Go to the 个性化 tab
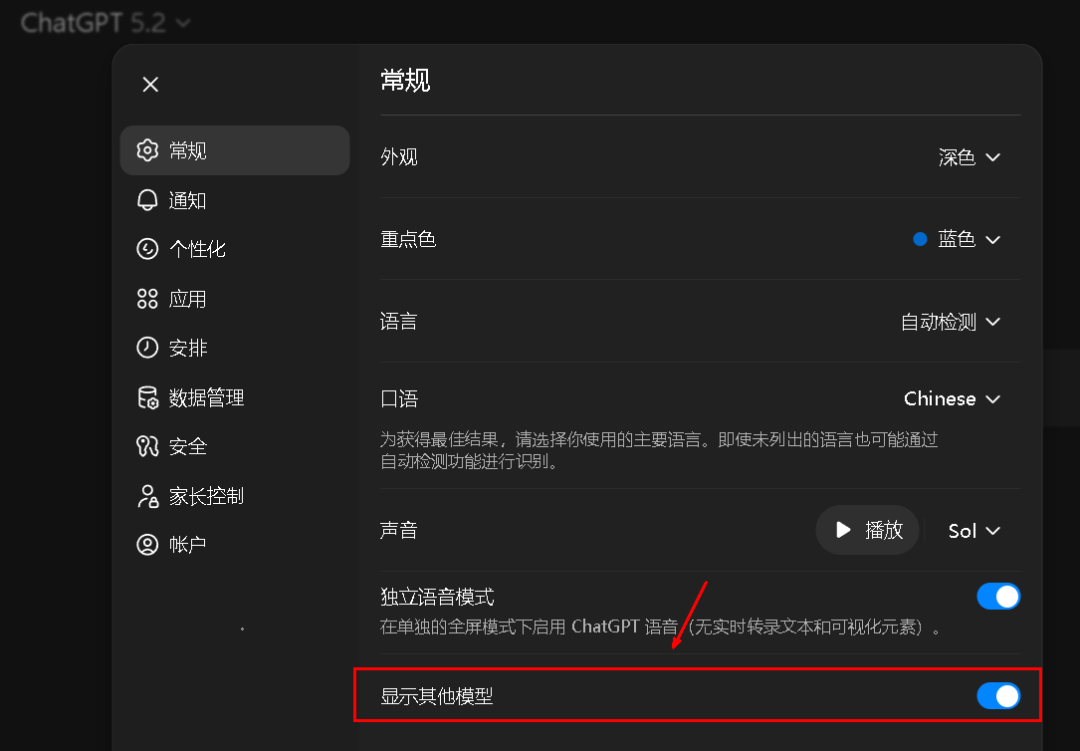1080x751 pixels. tap(235, 249)
